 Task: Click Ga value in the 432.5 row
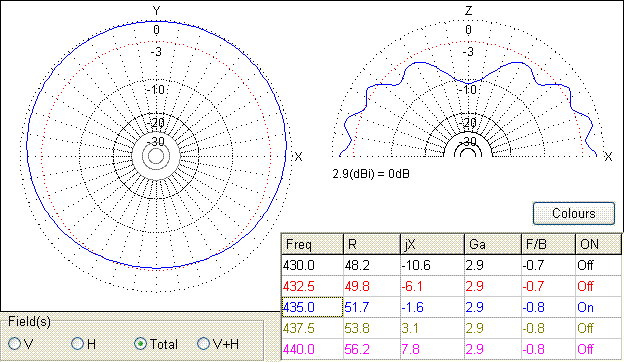[493, 286]
